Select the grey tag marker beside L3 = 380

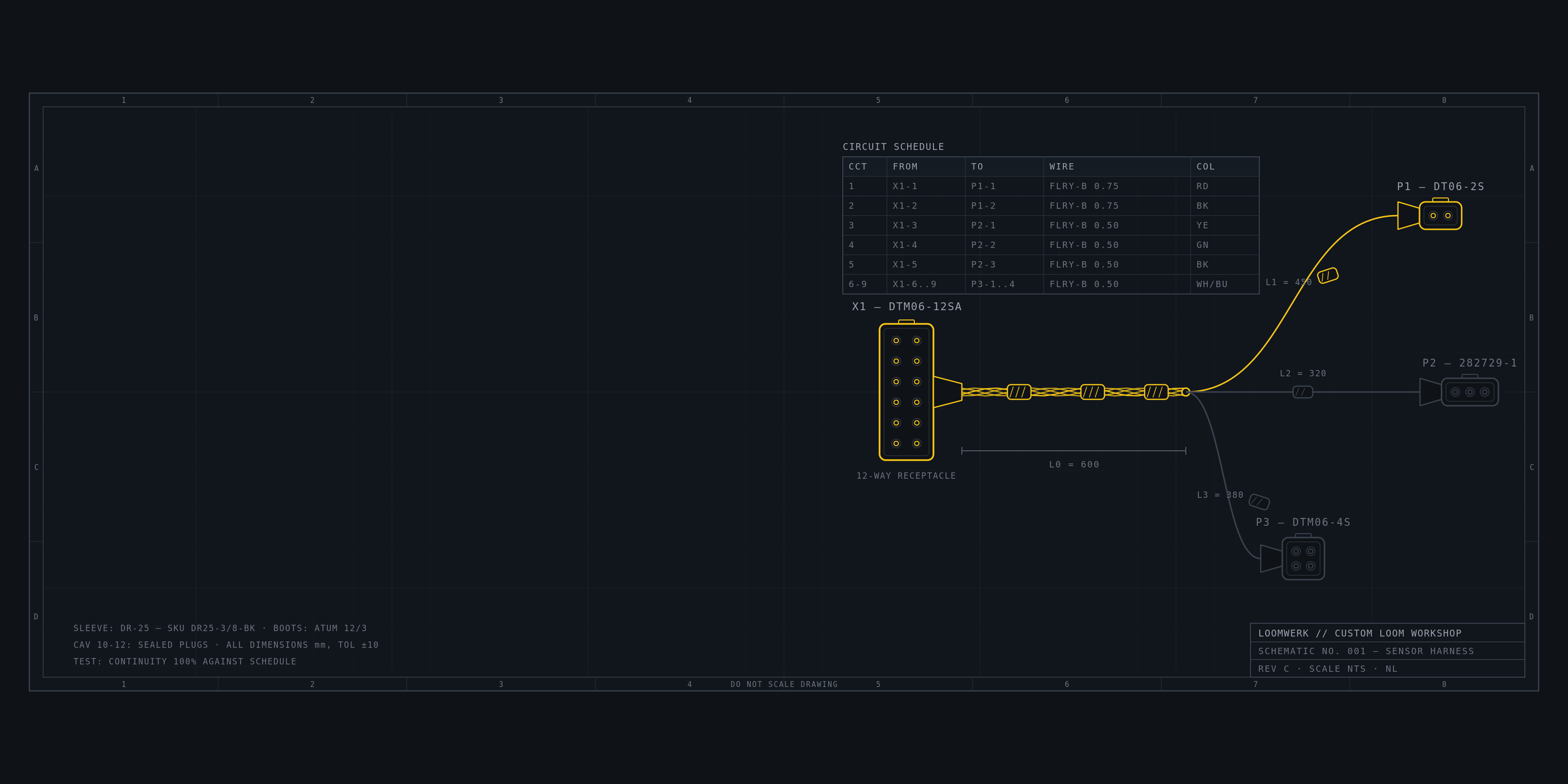(1259, 502)
